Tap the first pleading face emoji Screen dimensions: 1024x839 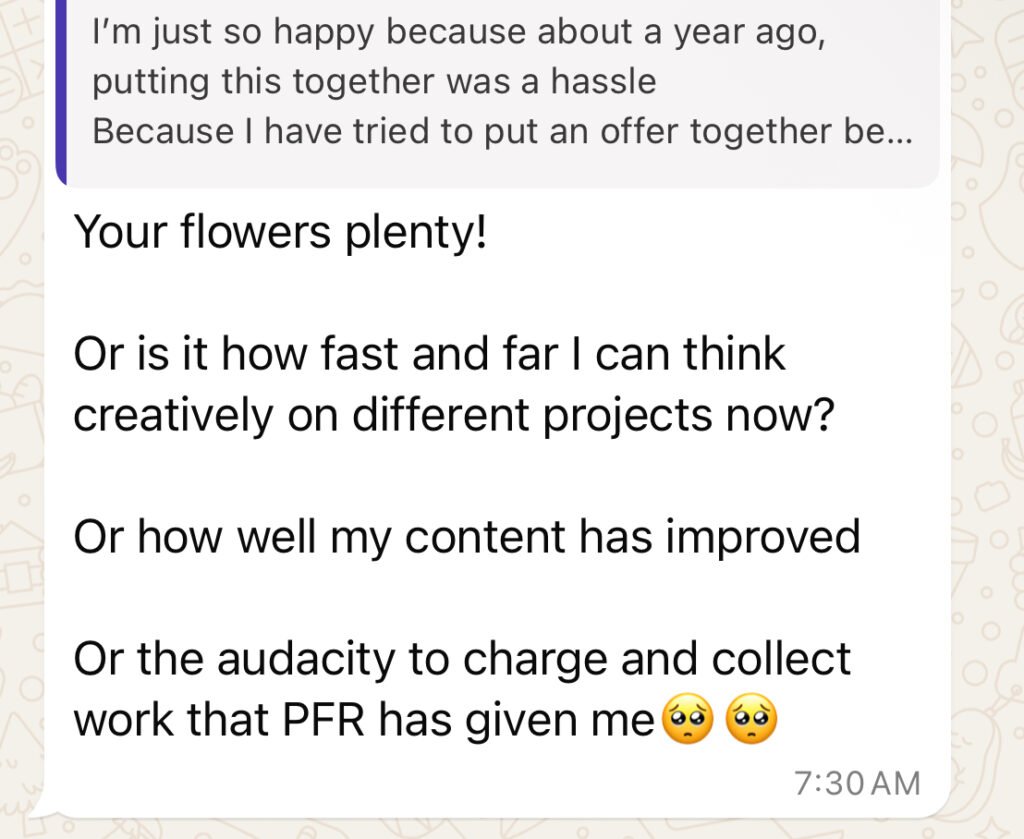[x=688, y=720]
